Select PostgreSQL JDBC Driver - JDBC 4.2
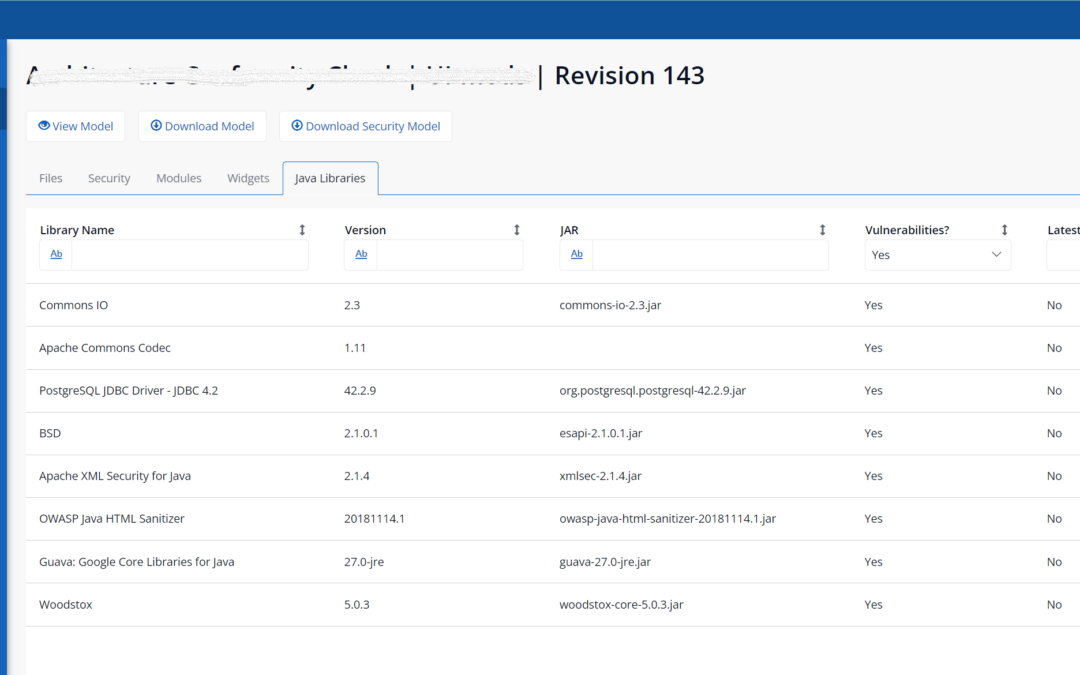Viewport: 1080px width, 675px height. (x=129, y=391)
